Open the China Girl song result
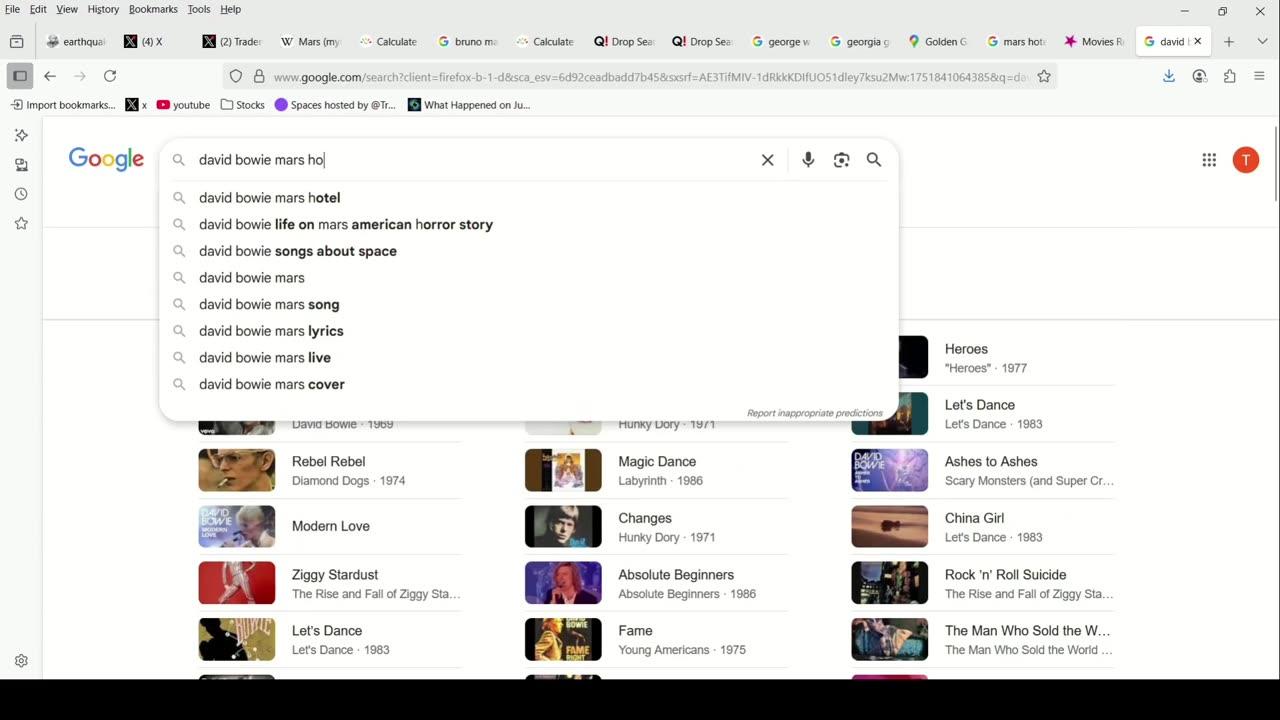 [x=983, y=527]
